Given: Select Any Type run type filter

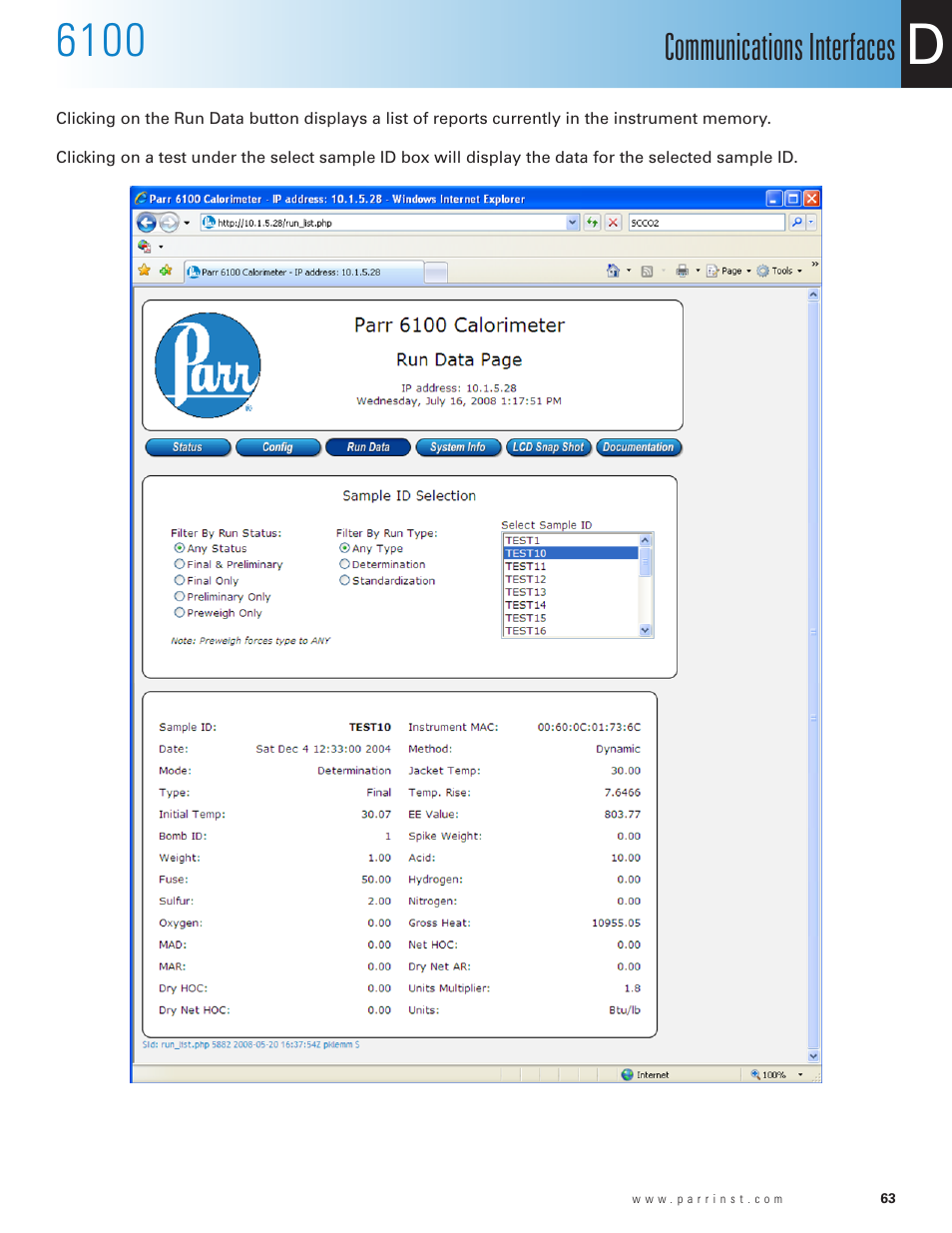Looking at the screenshot, I should (x=344, y=548).
